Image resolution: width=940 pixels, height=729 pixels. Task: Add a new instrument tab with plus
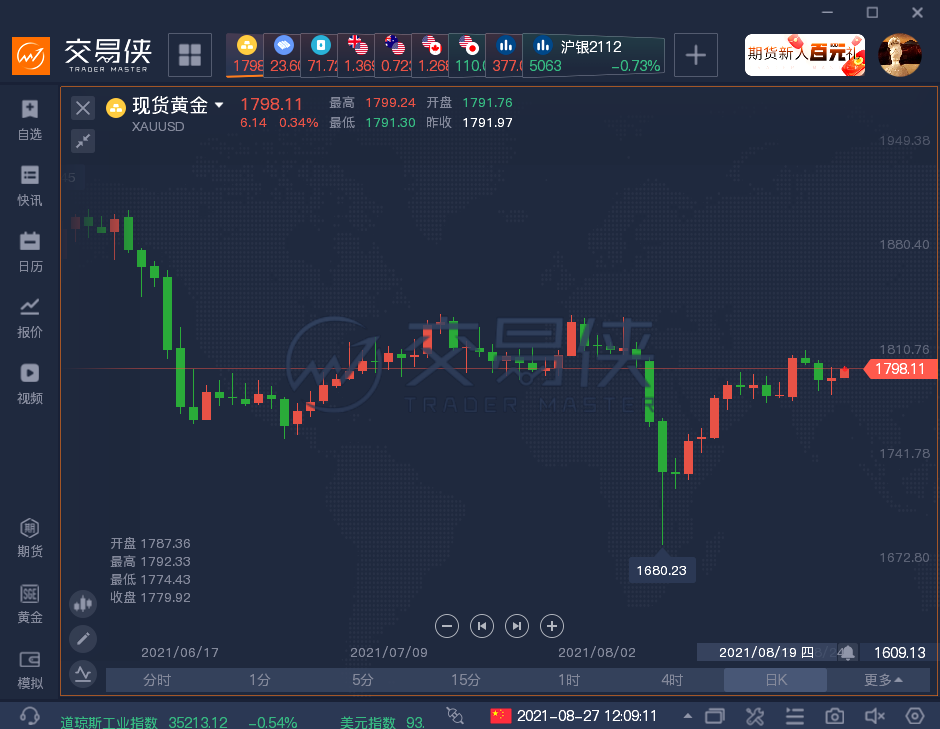(x=695, y=55)
